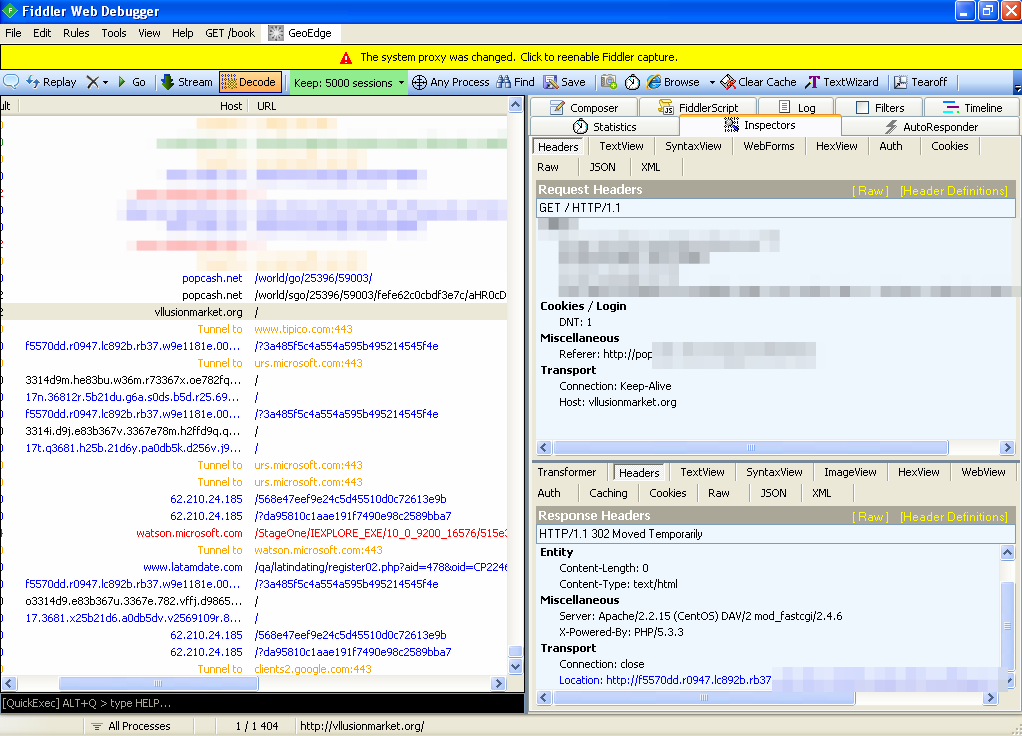1022x736 pixels.
Task: Open the View menu
Action: pos(149,33)
